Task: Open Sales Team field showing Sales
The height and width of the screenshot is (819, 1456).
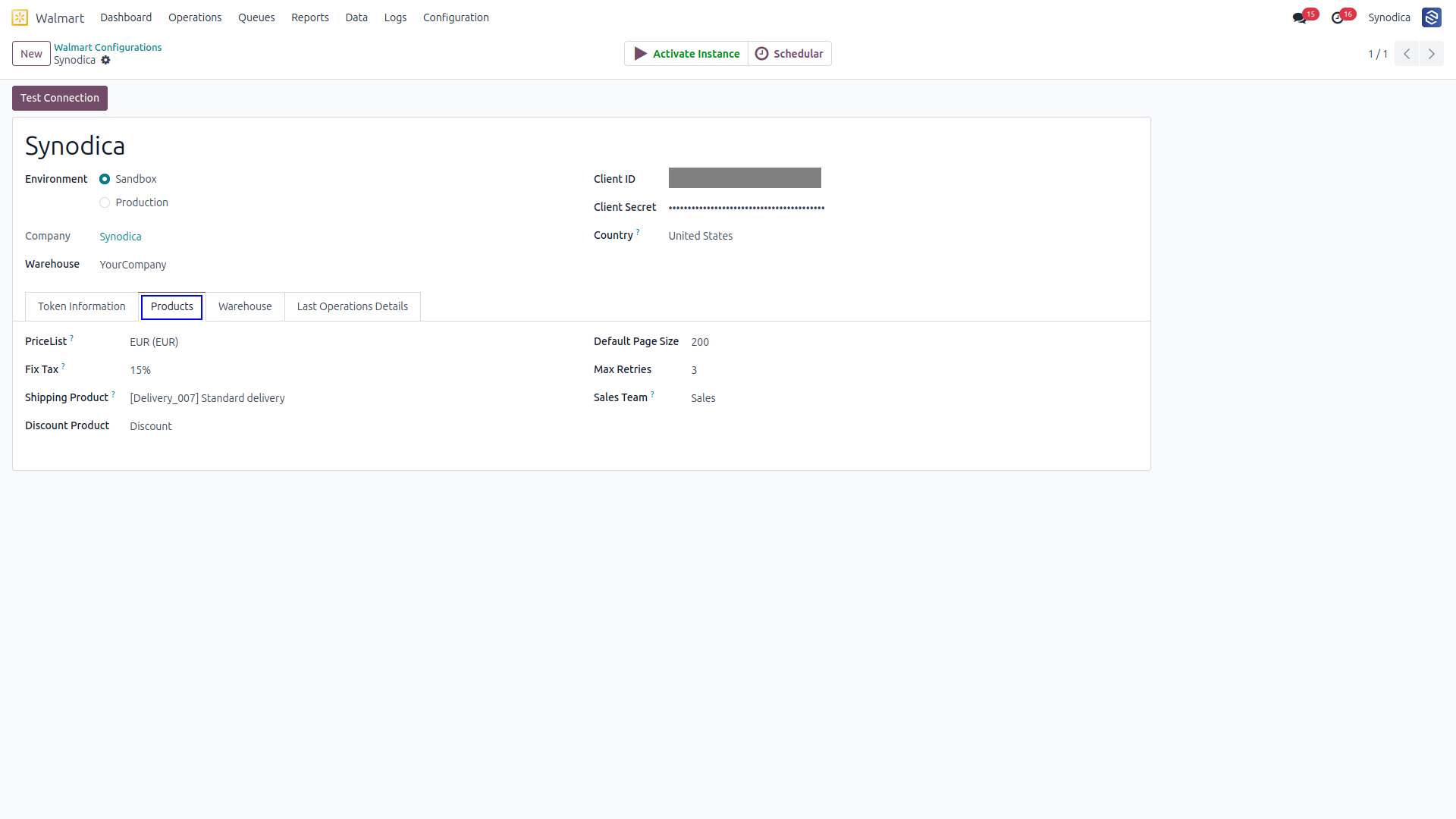Action: (x=703, y=398)
